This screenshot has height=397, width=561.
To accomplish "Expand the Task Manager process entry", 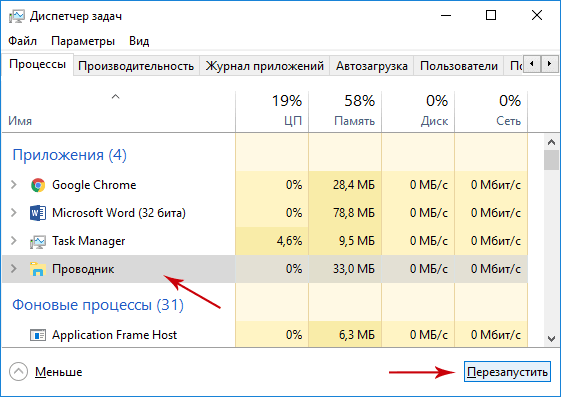I will click(14, 241).
